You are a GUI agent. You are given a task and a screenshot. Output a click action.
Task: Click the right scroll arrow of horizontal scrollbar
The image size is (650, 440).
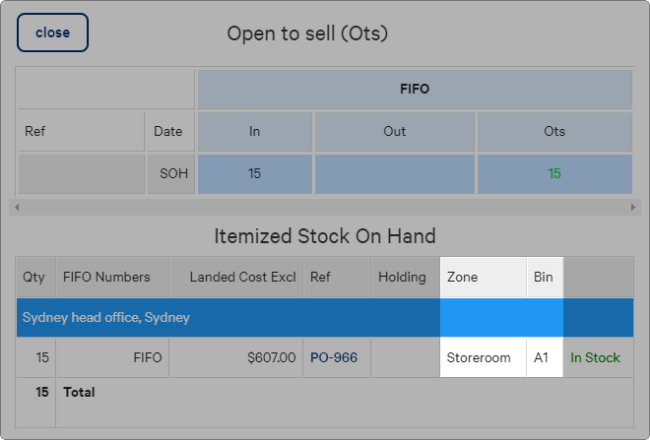633,207
